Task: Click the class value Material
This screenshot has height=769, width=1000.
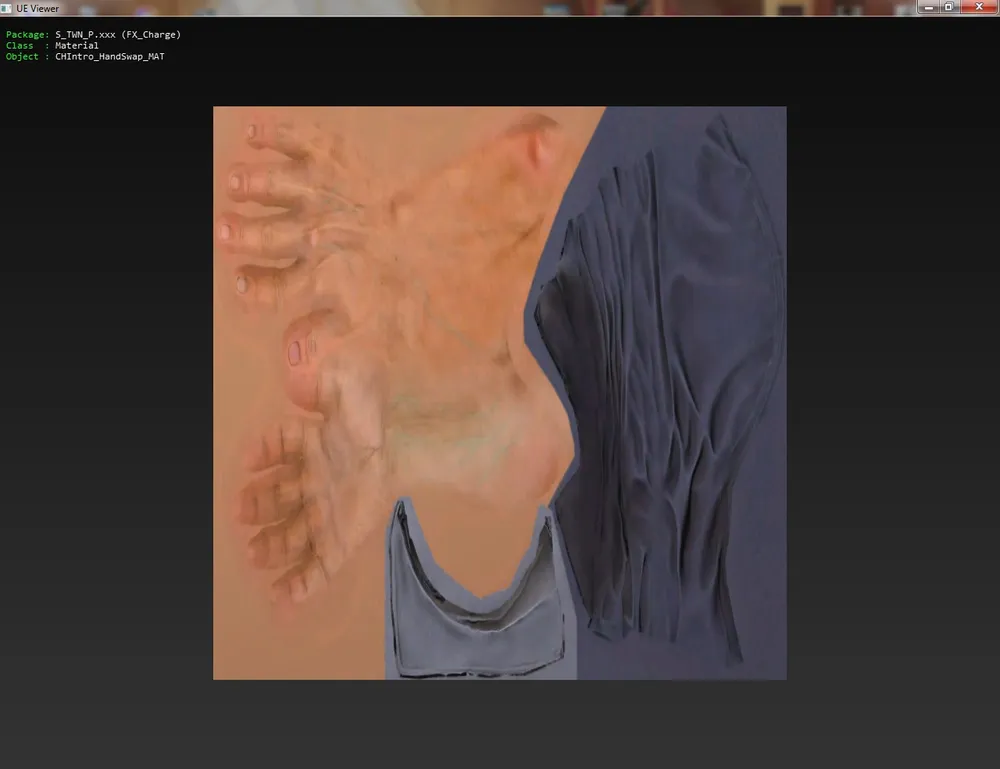Action: tap(77, 45)
